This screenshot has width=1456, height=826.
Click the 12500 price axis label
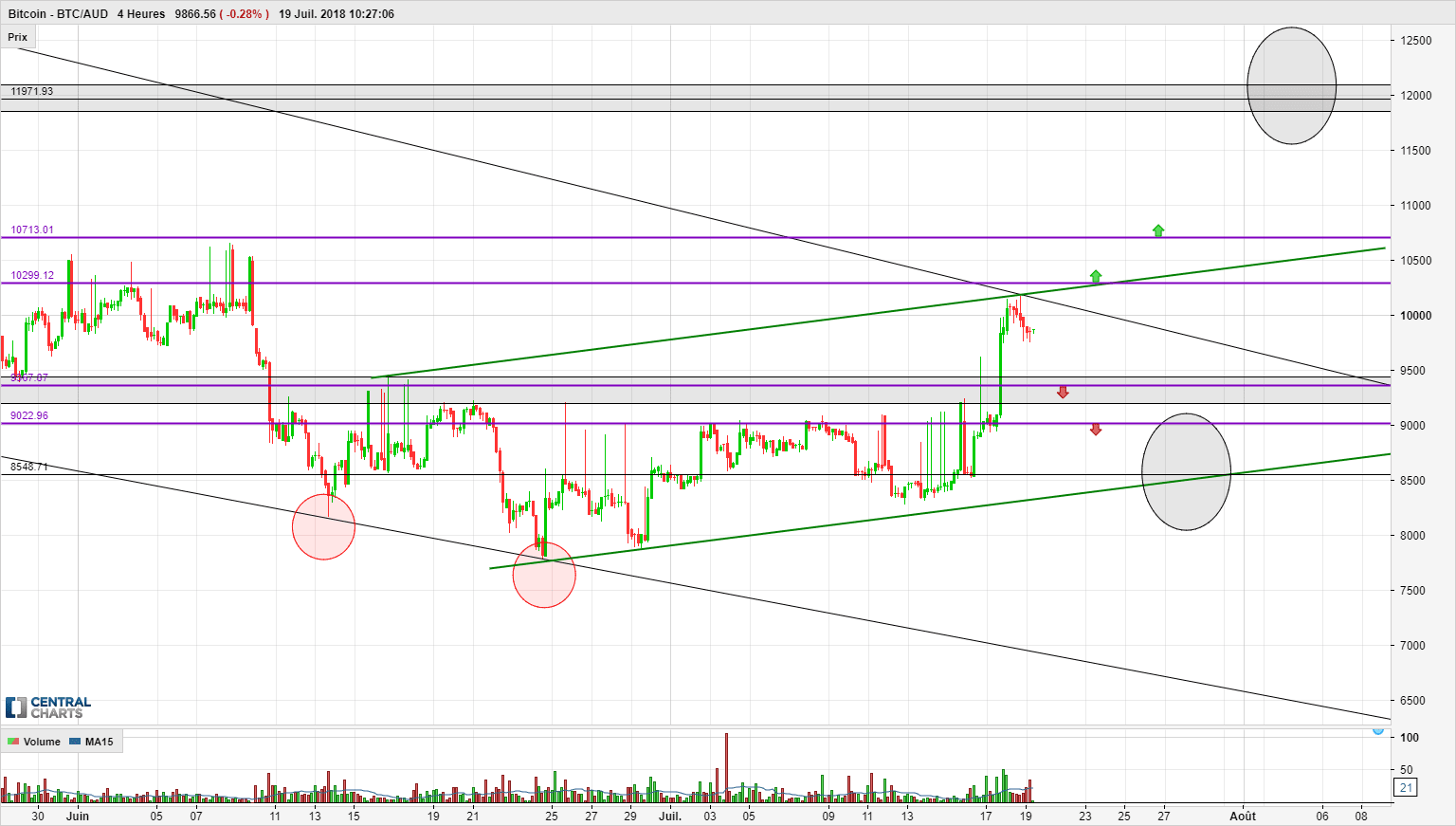point(1416,41)
